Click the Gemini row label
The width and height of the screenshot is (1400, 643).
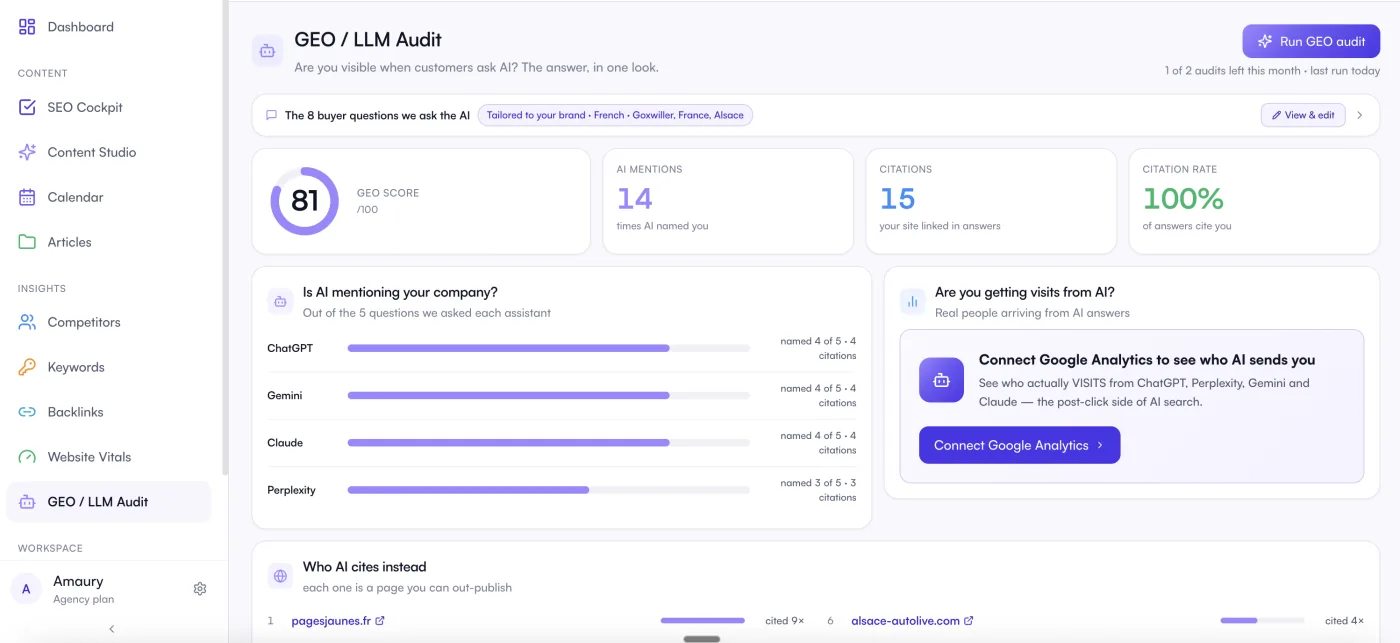click(285, 395)
